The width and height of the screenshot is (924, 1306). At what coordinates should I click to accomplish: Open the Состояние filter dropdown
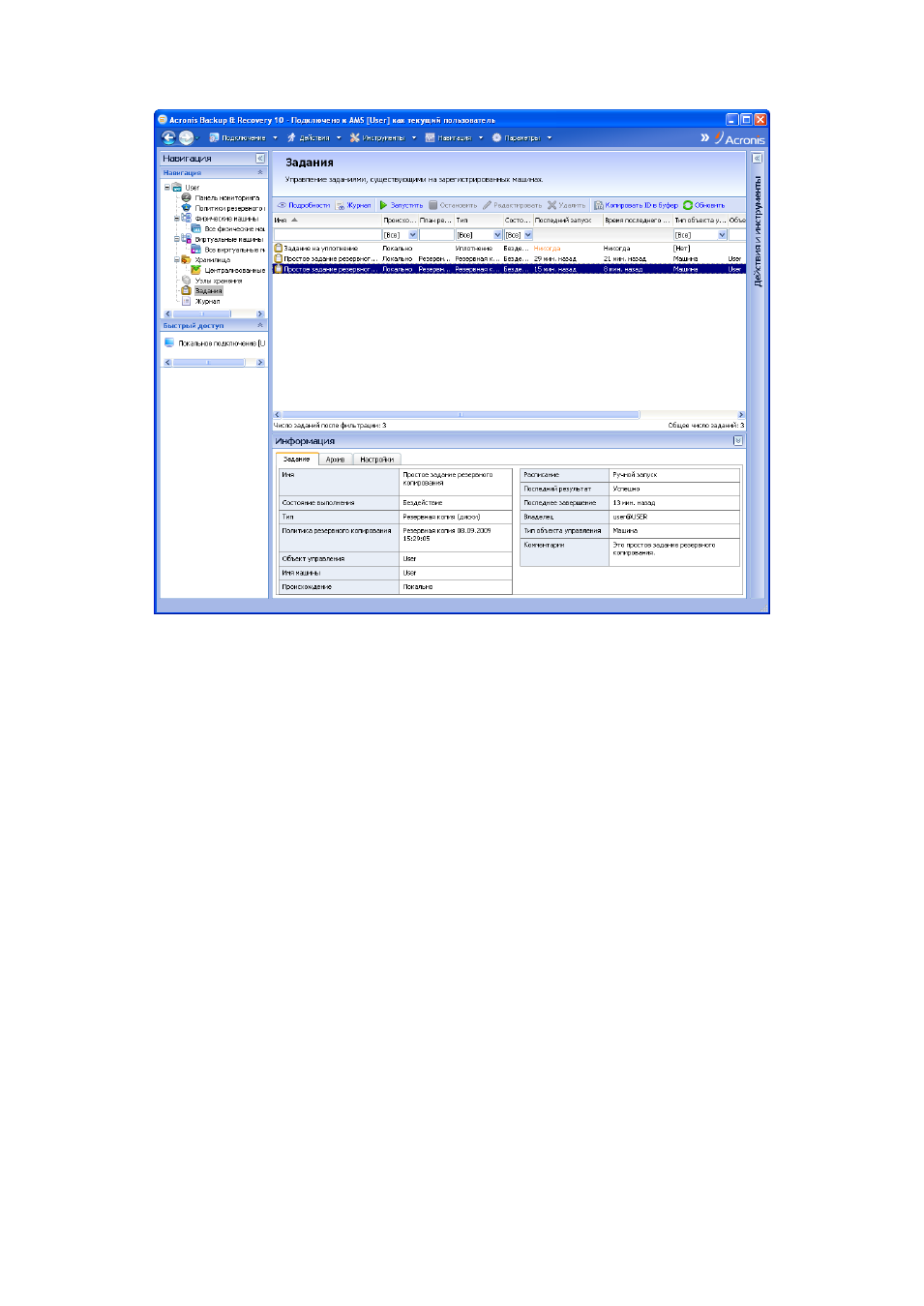point(527,234)
